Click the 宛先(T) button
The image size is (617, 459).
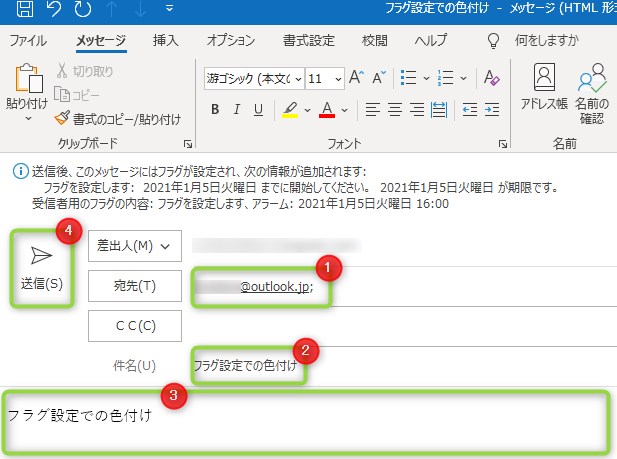135,286
